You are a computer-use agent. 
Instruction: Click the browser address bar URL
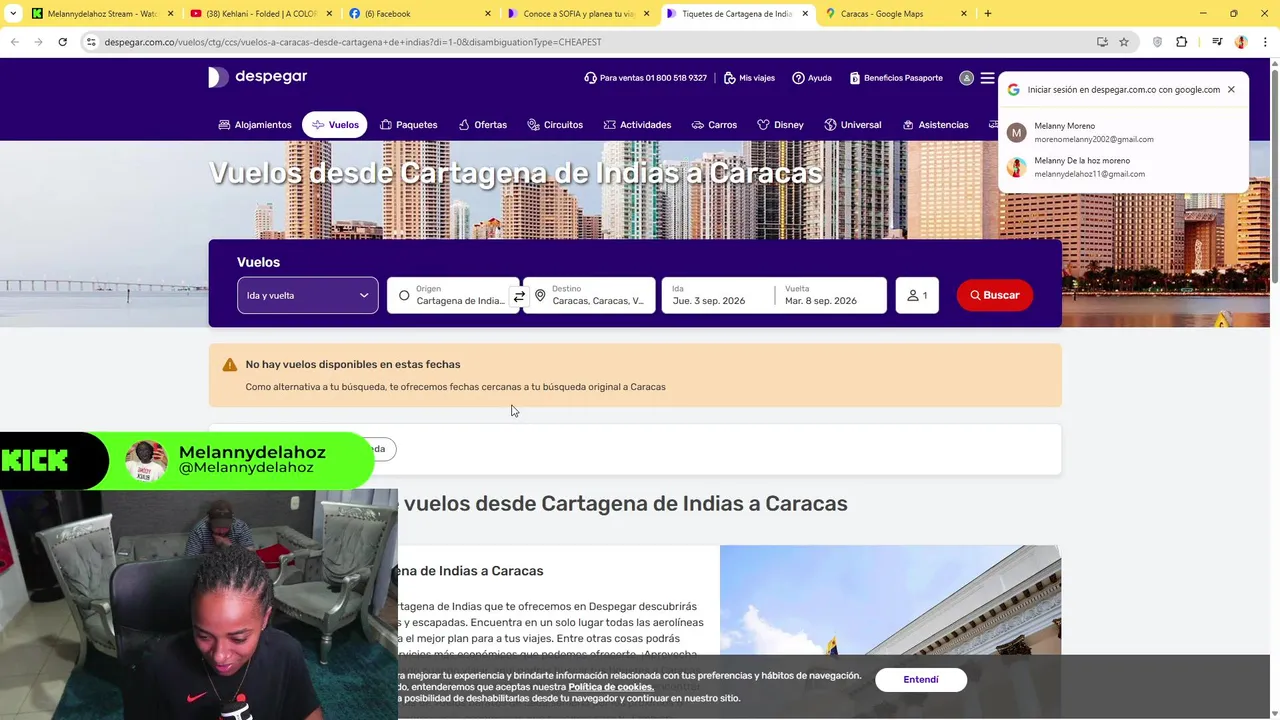coord(353,42)
